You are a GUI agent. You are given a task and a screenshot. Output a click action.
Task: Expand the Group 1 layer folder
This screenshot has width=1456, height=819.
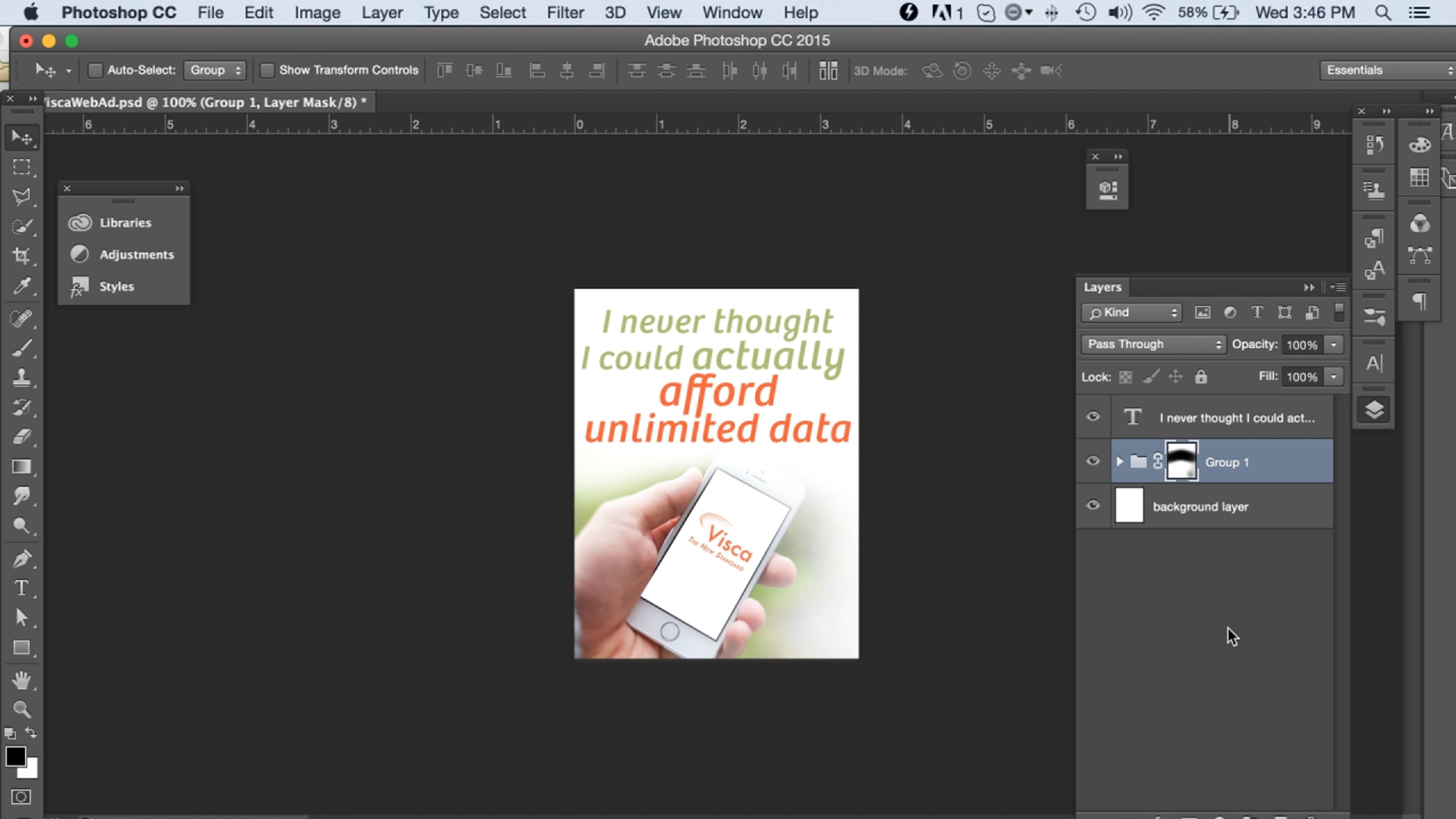1120,462
